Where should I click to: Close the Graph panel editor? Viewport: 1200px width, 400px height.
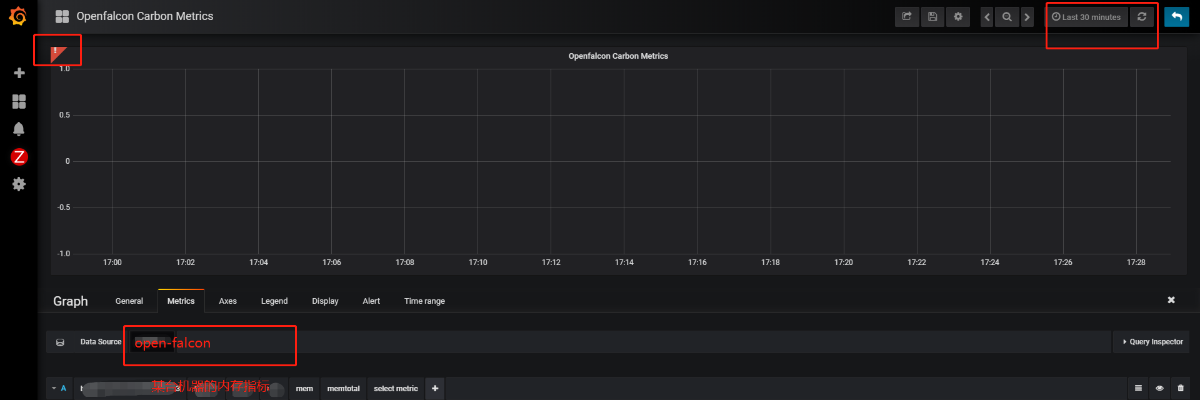[x=1171, y=300]
